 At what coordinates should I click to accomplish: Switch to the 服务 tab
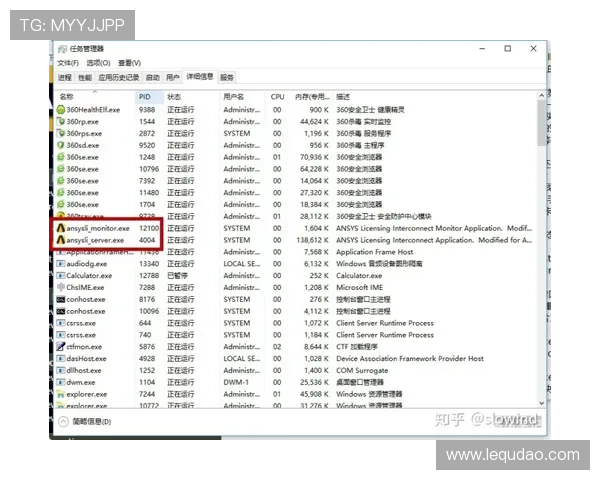click(x=227, y=77)
